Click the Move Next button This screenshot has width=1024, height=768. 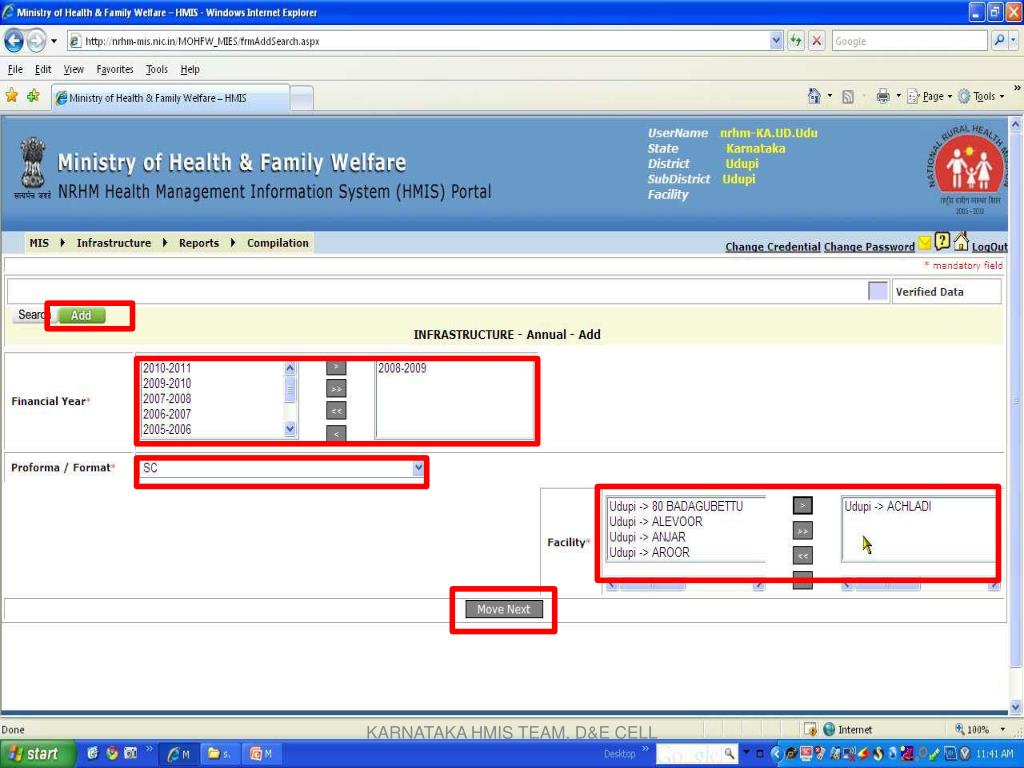pyautogui.click(x=504, y=609)
